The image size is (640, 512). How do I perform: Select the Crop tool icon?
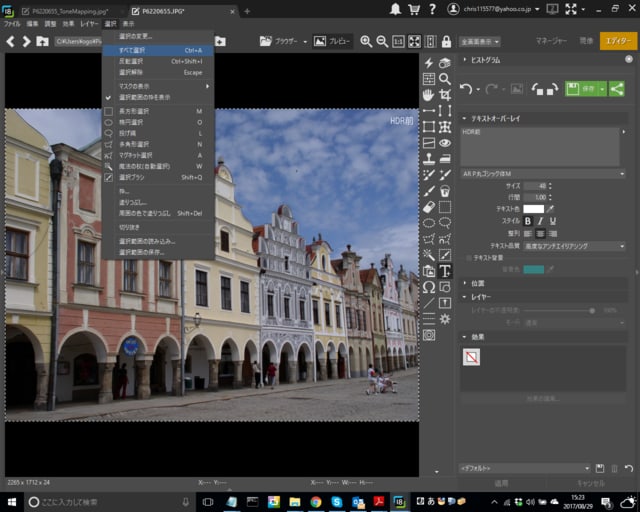pos(445,94)
